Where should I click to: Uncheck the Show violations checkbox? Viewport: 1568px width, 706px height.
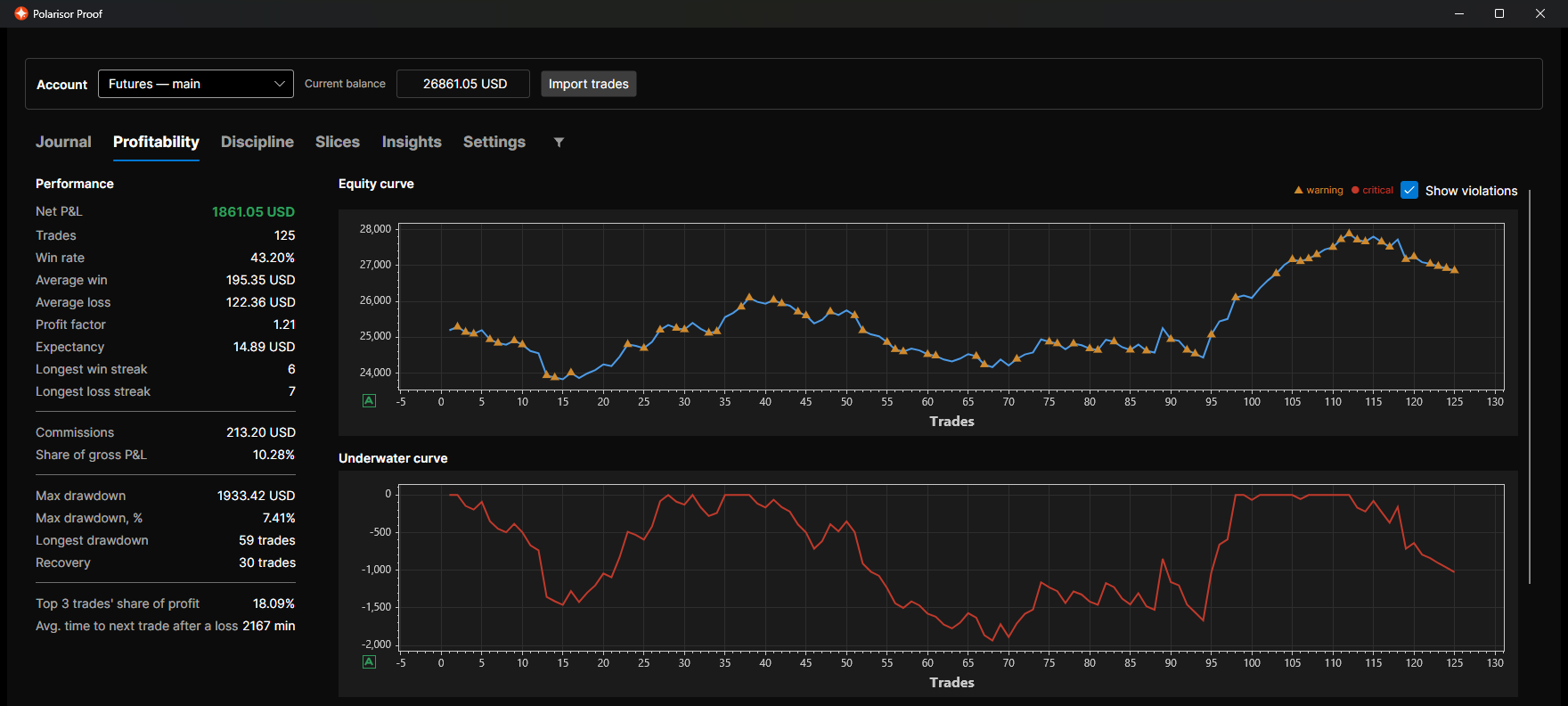1409,190
